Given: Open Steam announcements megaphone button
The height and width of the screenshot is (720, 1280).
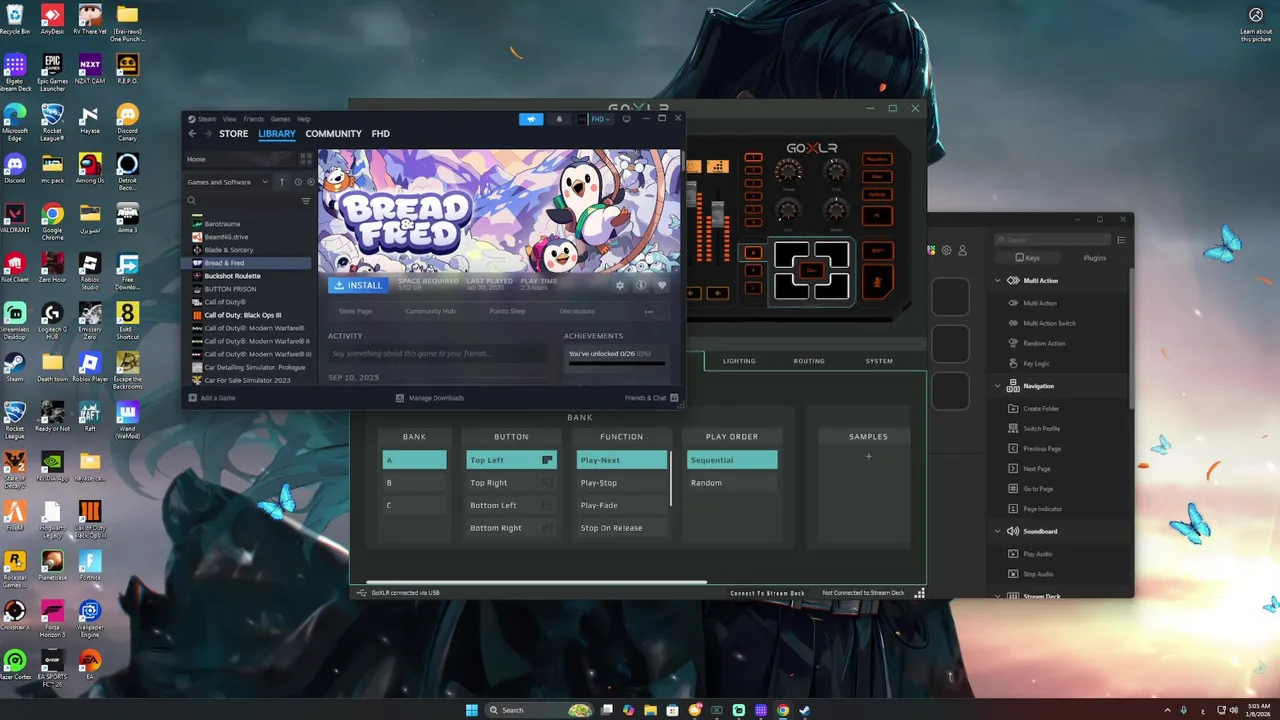Looking at the screenshot, I should coord(531,119).
